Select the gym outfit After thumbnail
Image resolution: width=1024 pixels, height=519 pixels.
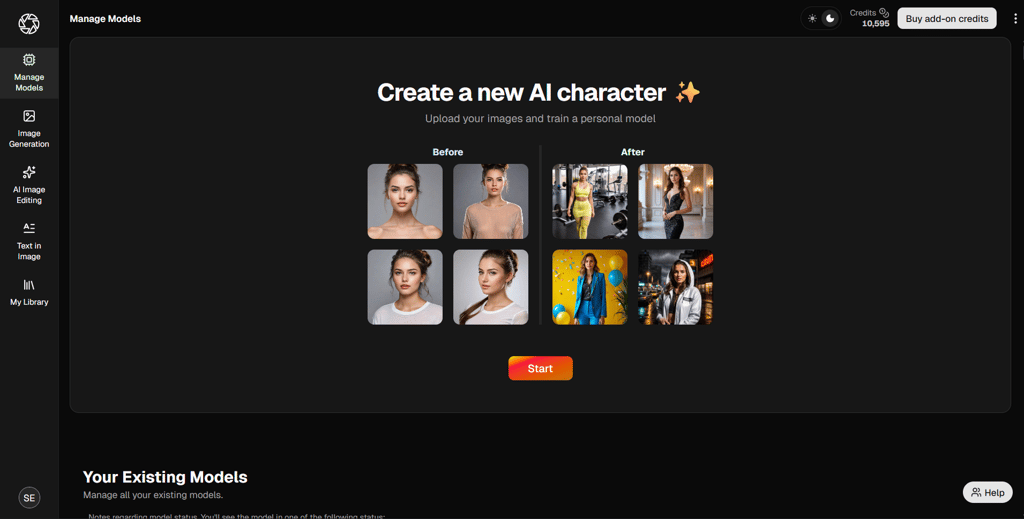point(590,201)
